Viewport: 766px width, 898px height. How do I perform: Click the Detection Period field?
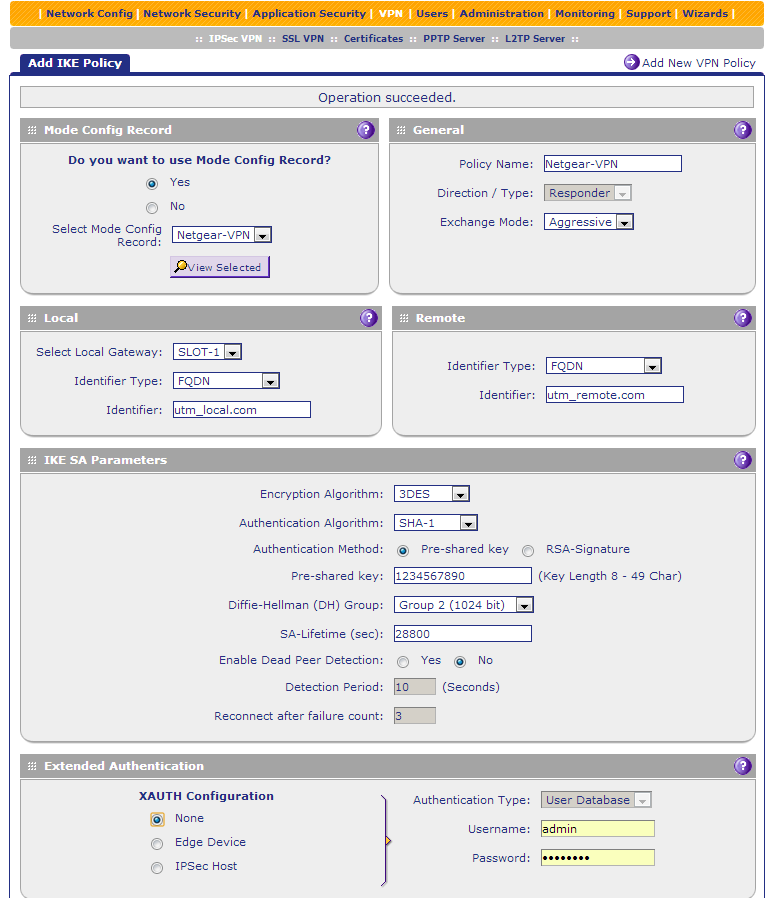(x=414, y=687)
